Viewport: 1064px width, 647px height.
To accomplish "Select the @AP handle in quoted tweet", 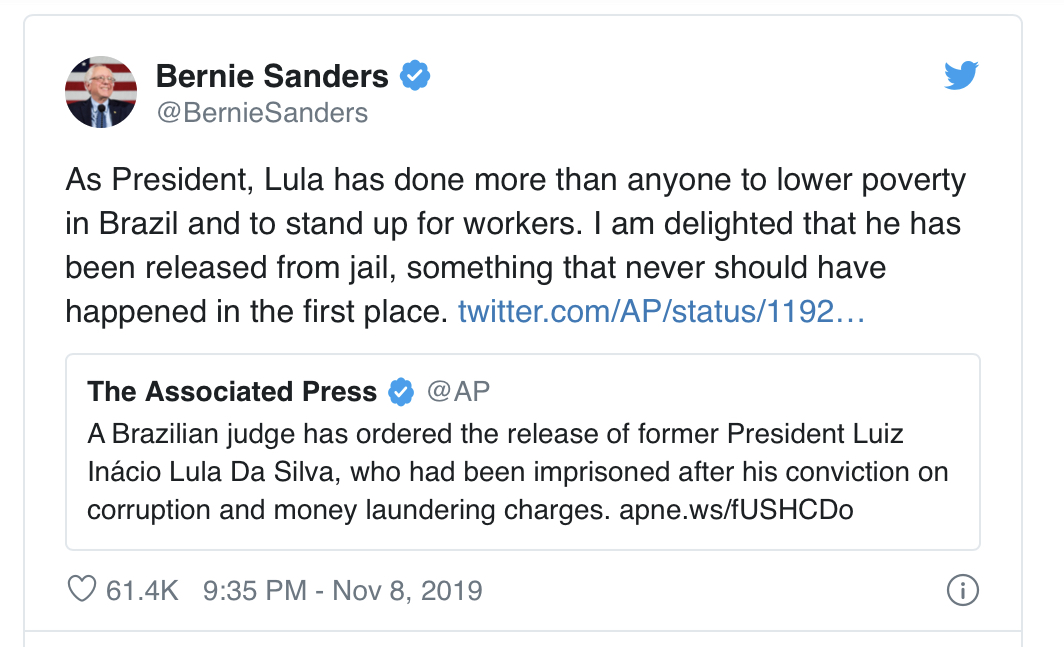I will click(459, 391).
